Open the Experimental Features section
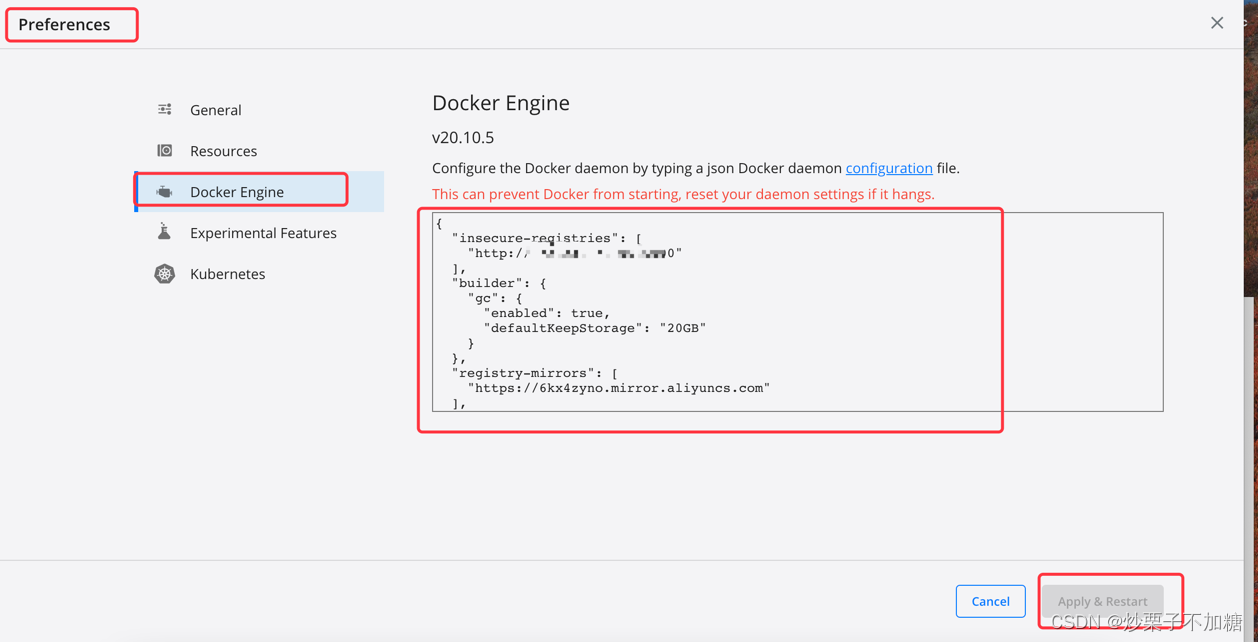Screen dimensions: 1258x642 tap(263, 232)
